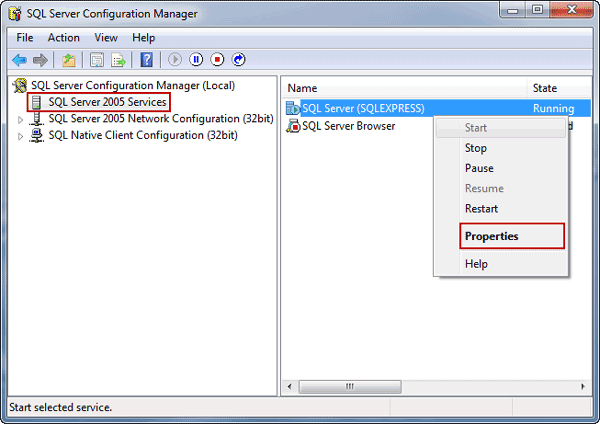Click the Network Configuration node icon
Image resolution: width=600 pixels, height=424 pixels.
(x=36, y=119)
